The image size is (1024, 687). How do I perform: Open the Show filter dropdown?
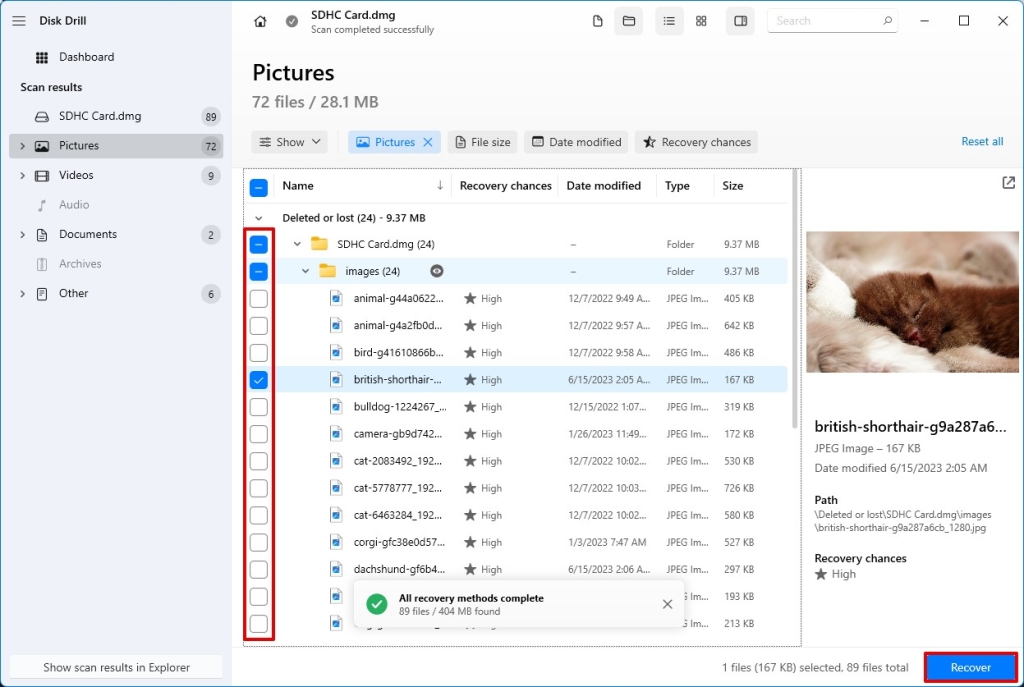click(x=289, y=142)
